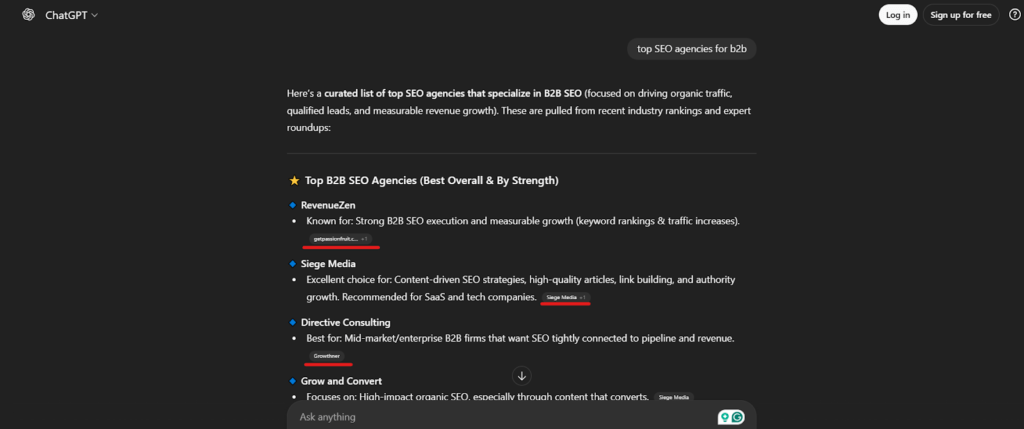Click the Grow and Convert heading
The image size is (1024, 429).
(x=341, y=381)
